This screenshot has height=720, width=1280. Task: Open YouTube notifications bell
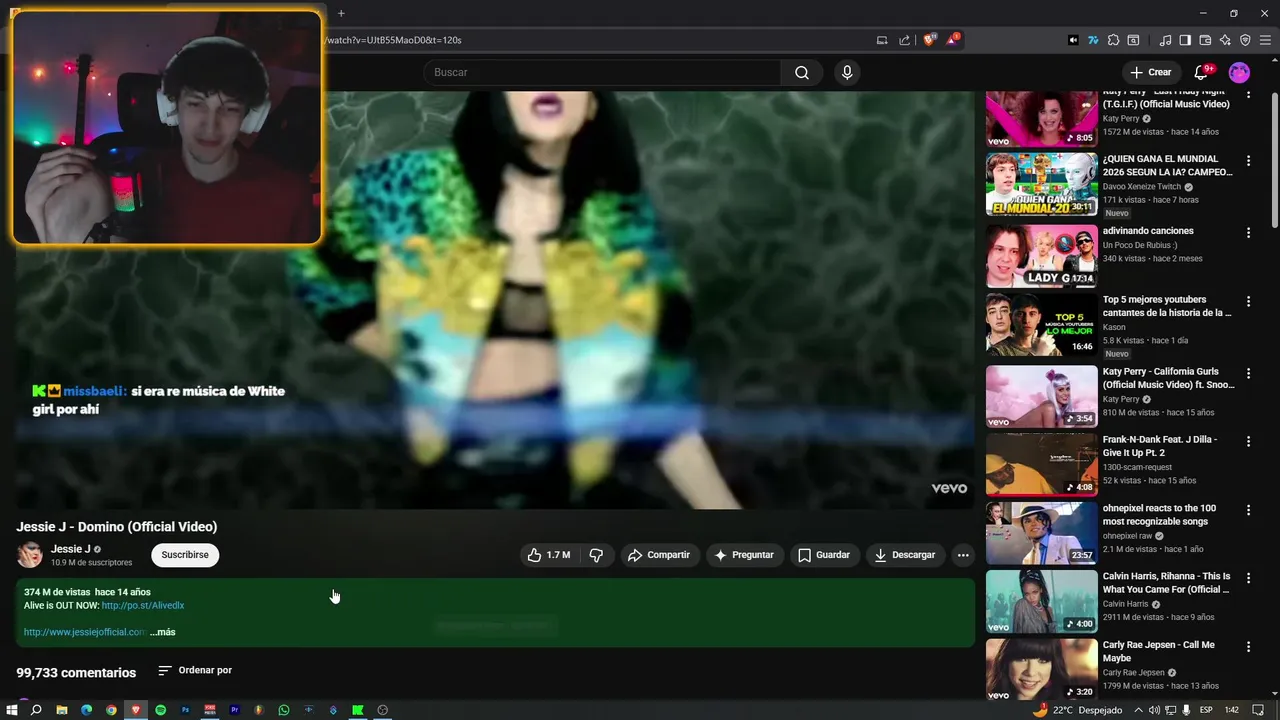(x=1202, y=72)
